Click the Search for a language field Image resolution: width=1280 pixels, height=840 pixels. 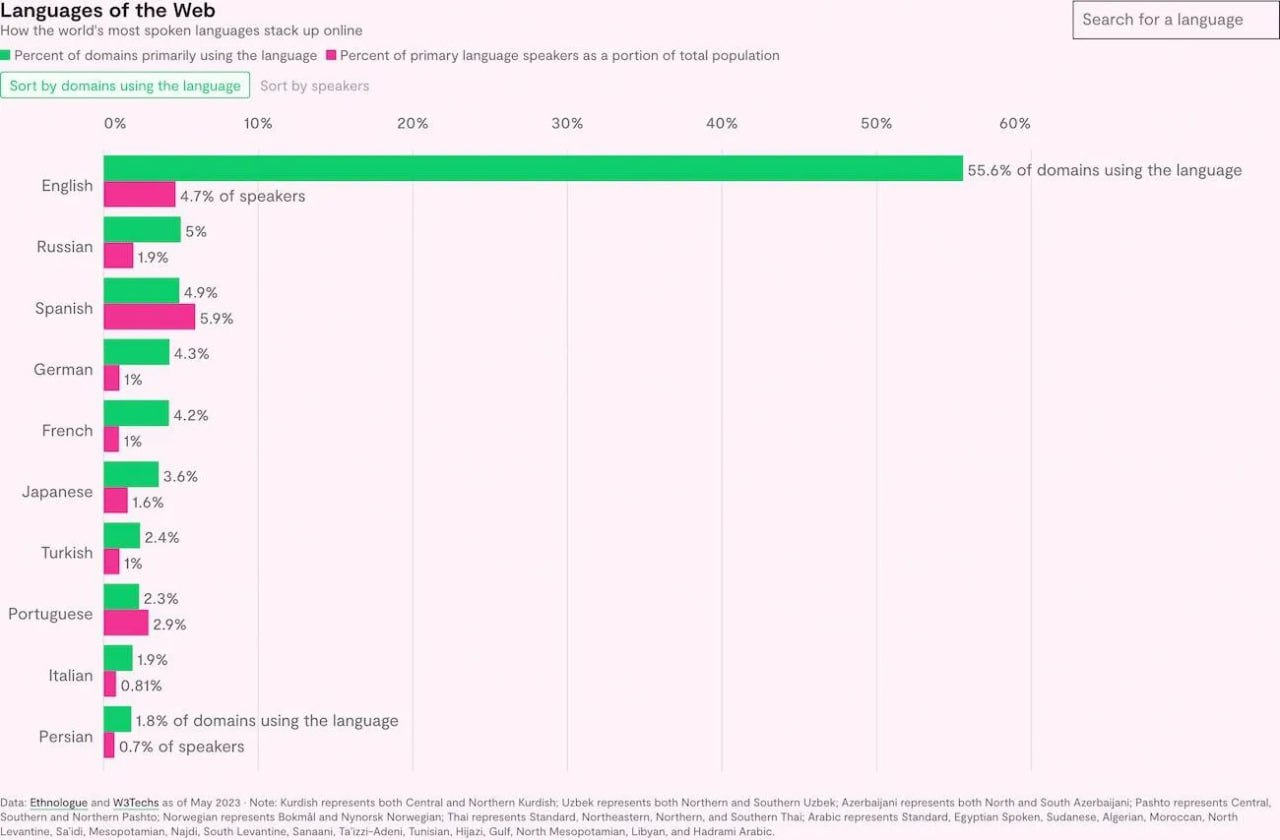[x=1175, y=20]
